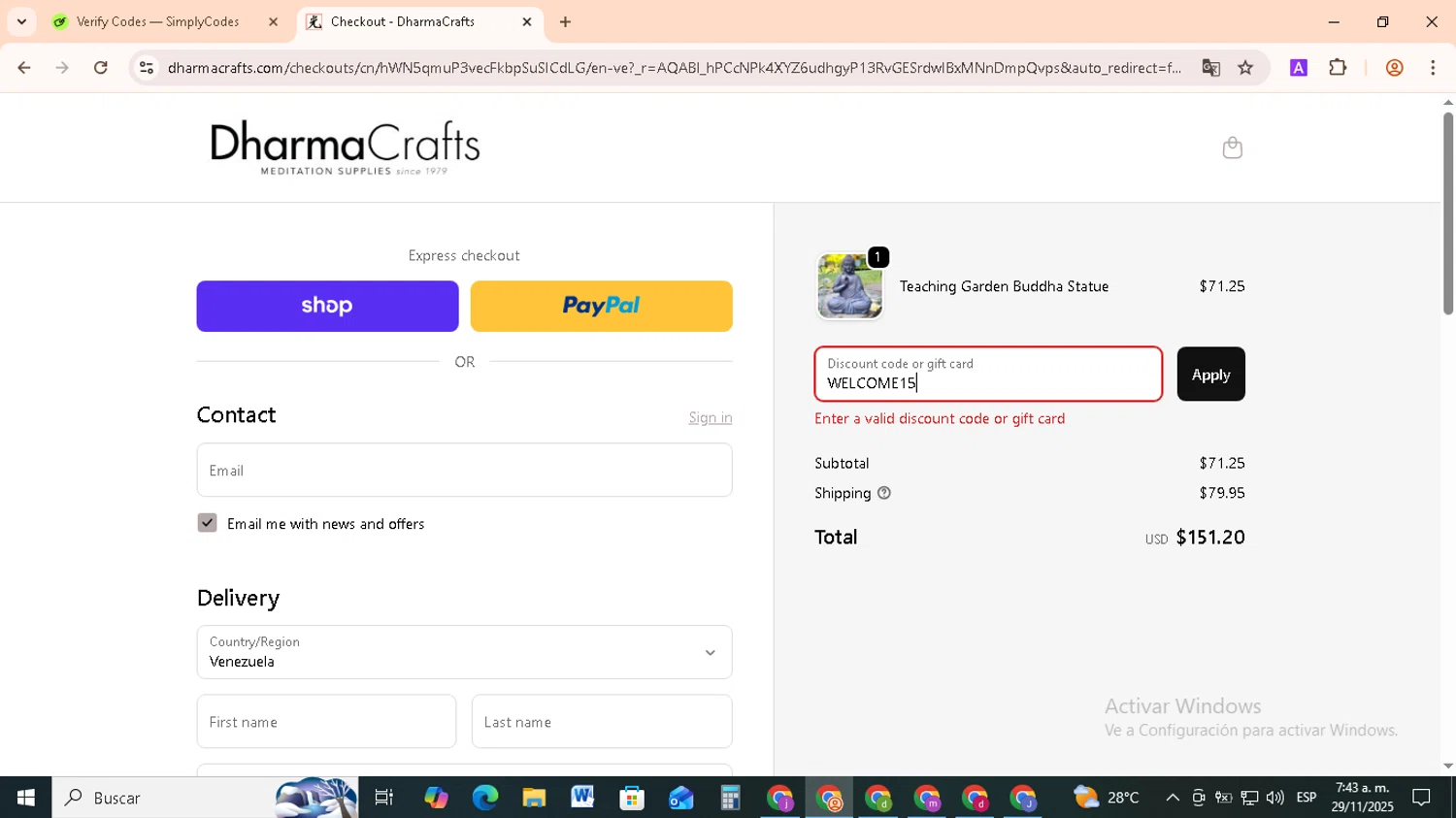Open File Explorer from taskbar

[x=534, y=798]
